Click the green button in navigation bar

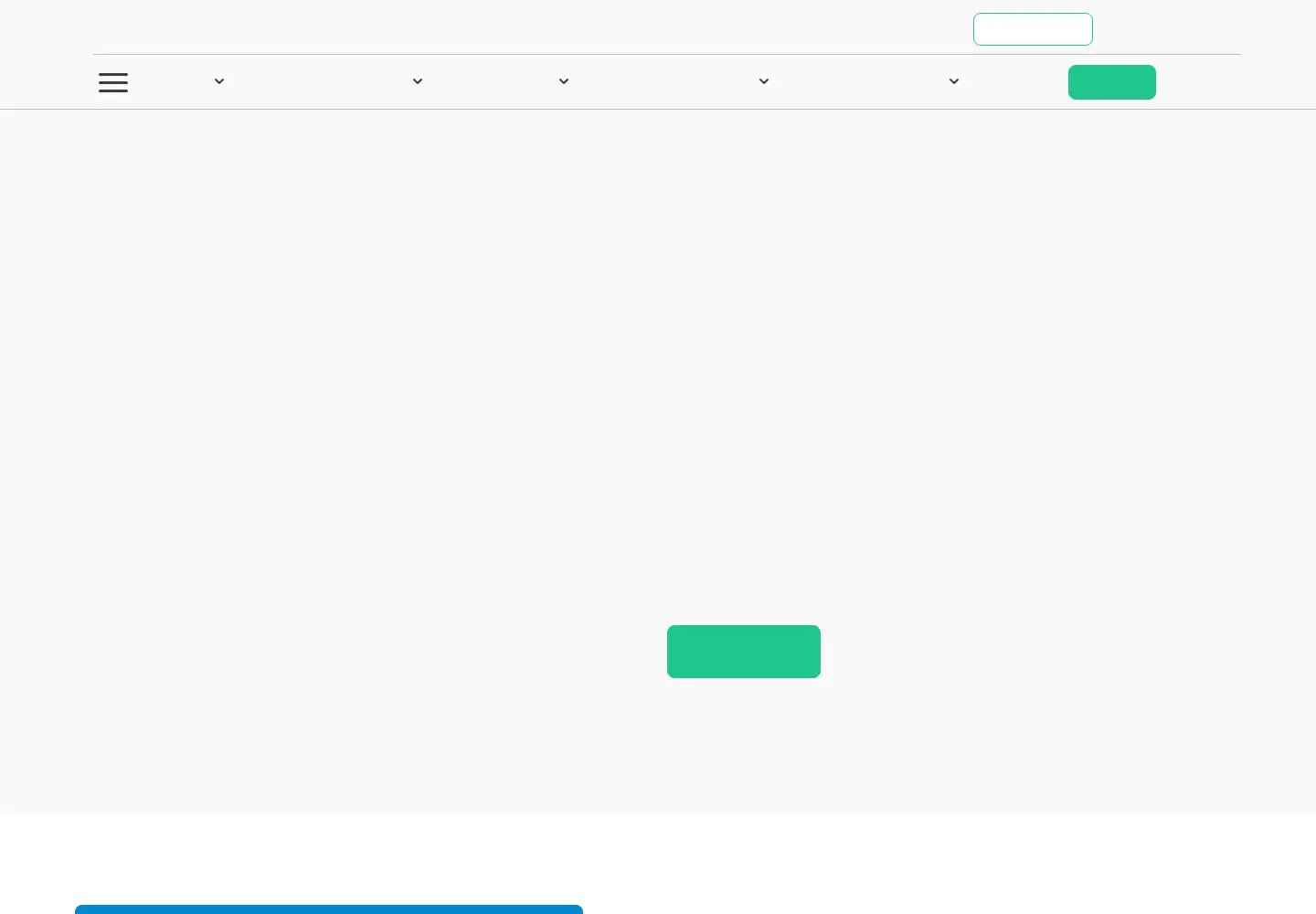[1112, 82]
